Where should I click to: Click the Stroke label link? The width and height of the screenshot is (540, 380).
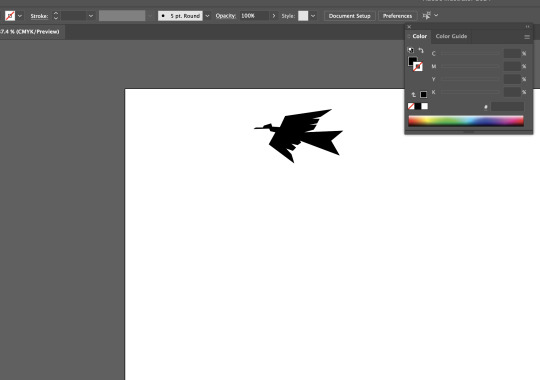point(39,16)
